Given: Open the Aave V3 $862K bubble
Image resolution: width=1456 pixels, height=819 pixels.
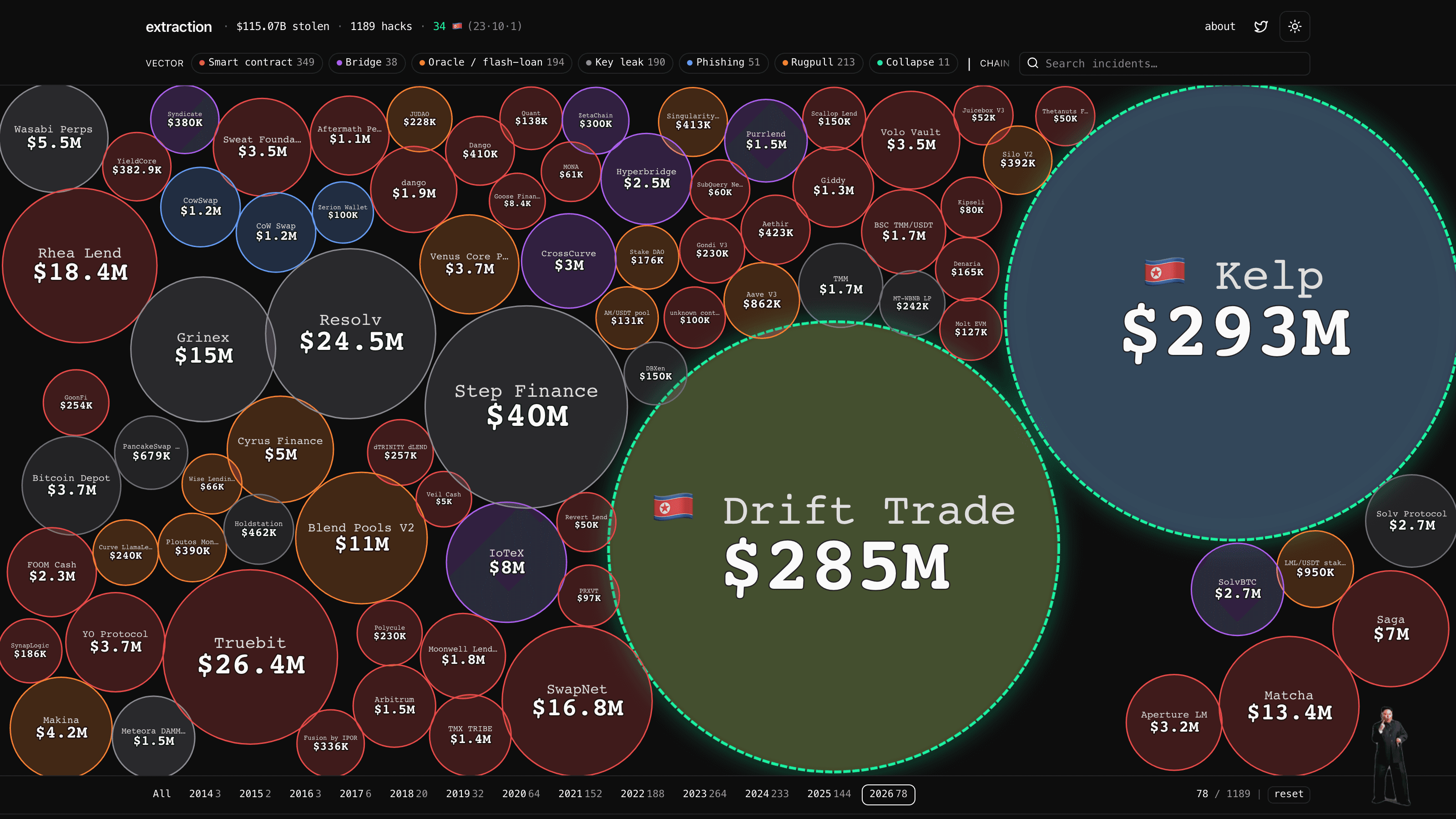Looking at the screenshot, I should click(761, 300).
